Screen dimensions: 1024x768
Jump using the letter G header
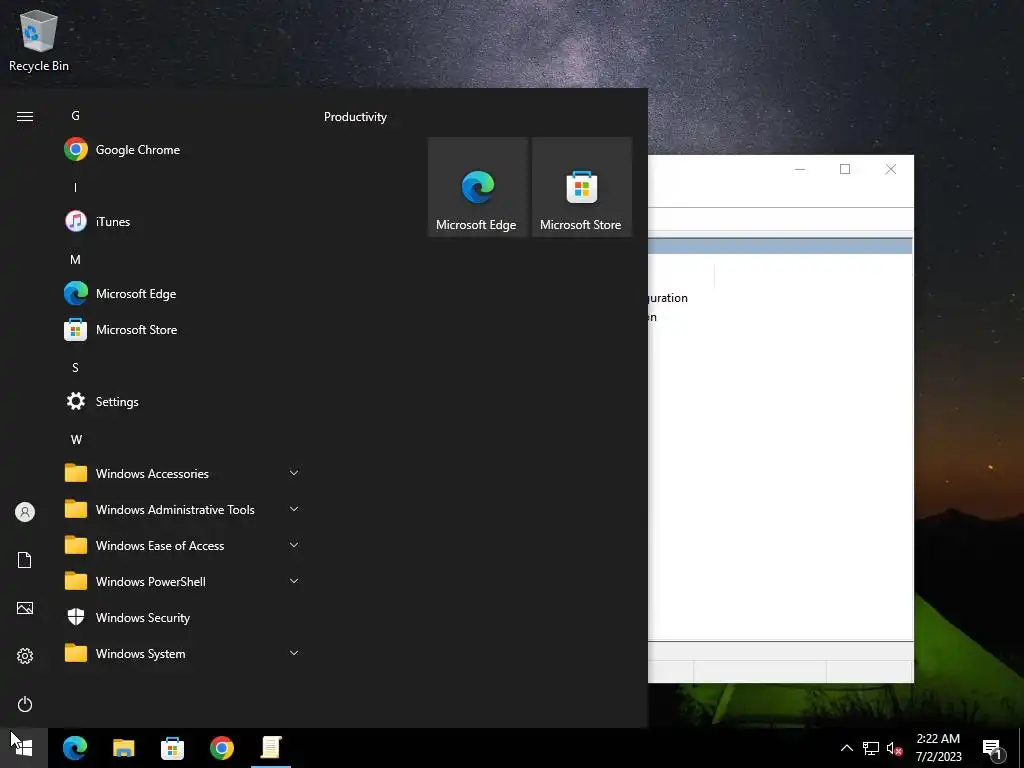point(76,116)
